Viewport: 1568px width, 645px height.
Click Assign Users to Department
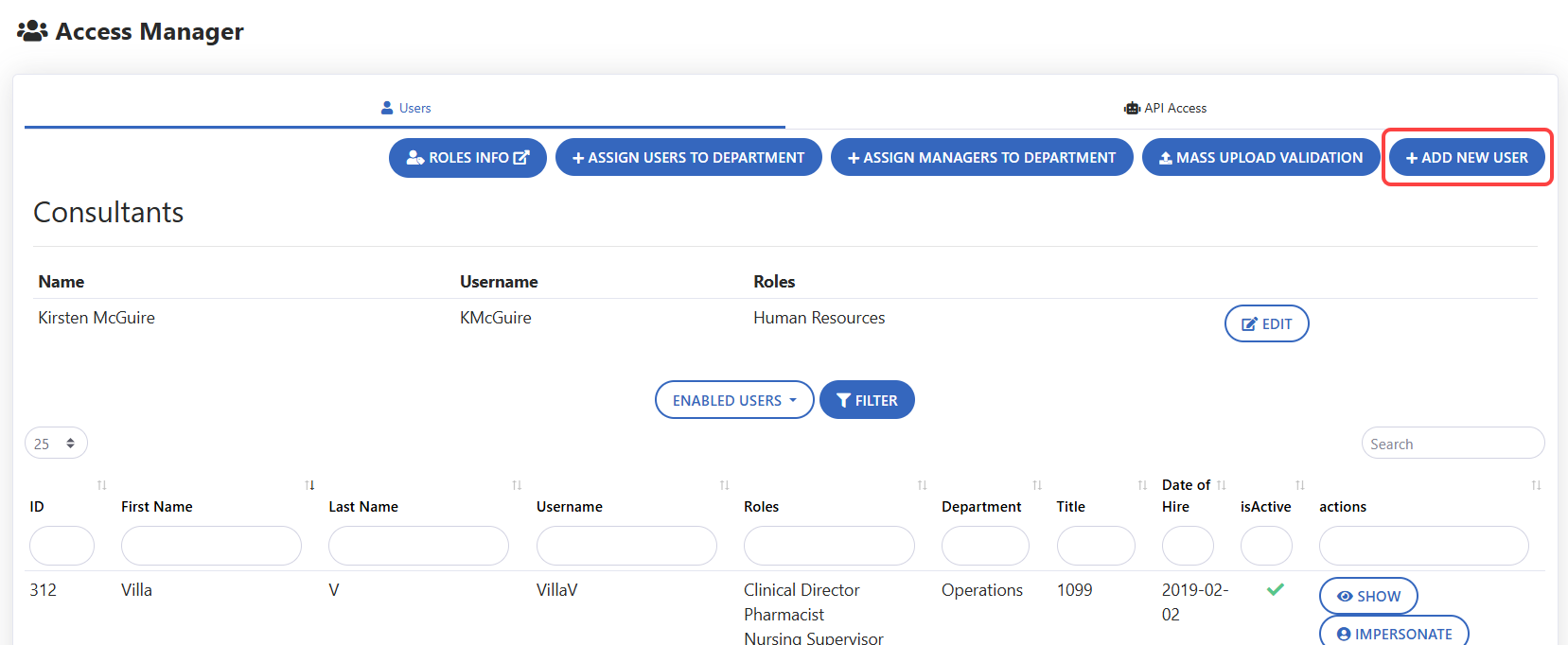pos(688,158)
